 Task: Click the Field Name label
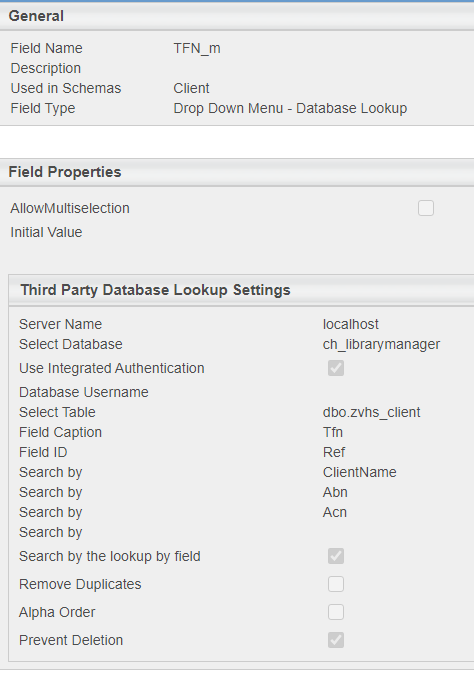[x=47, y=48]
